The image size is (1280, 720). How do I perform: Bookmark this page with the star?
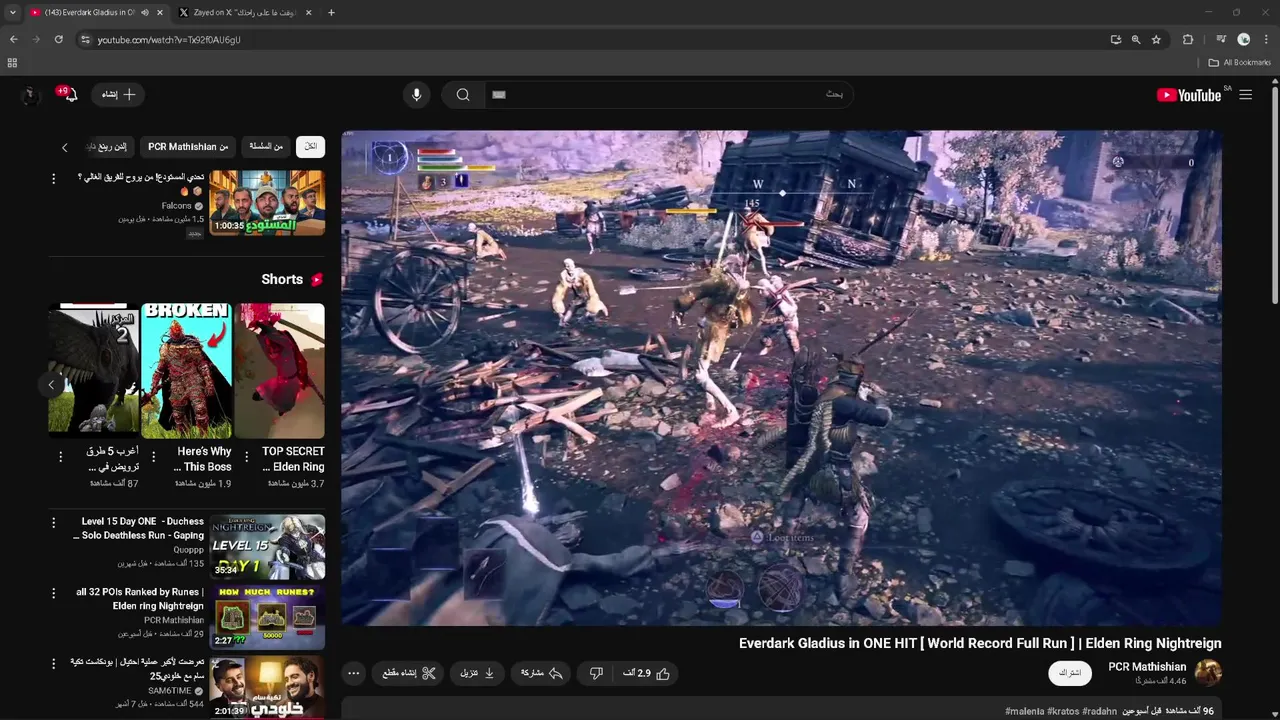[1156, 40]
